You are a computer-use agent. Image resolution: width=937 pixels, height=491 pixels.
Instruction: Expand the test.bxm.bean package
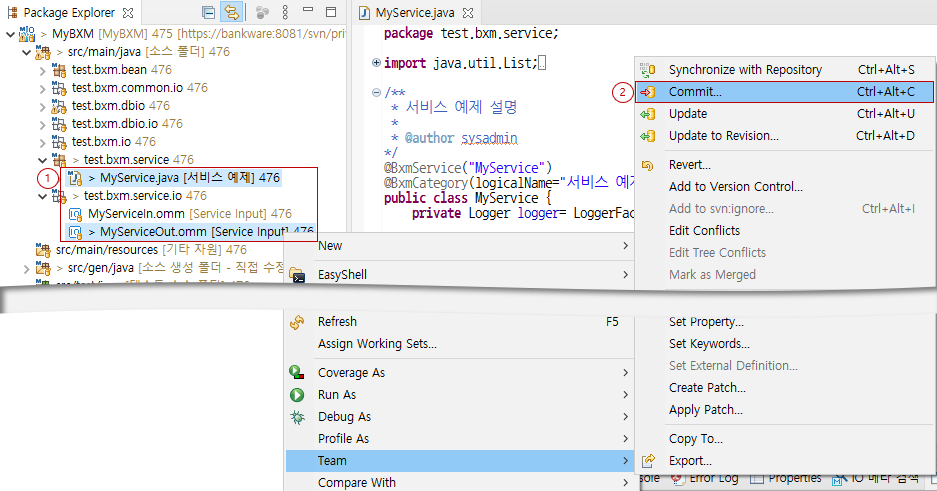(42, 71)
